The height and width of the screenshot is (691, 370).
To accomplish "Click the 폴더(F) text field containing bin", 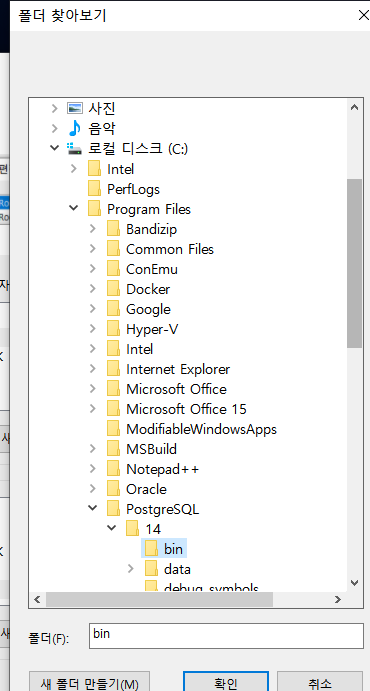I will (x=226, y=636).
